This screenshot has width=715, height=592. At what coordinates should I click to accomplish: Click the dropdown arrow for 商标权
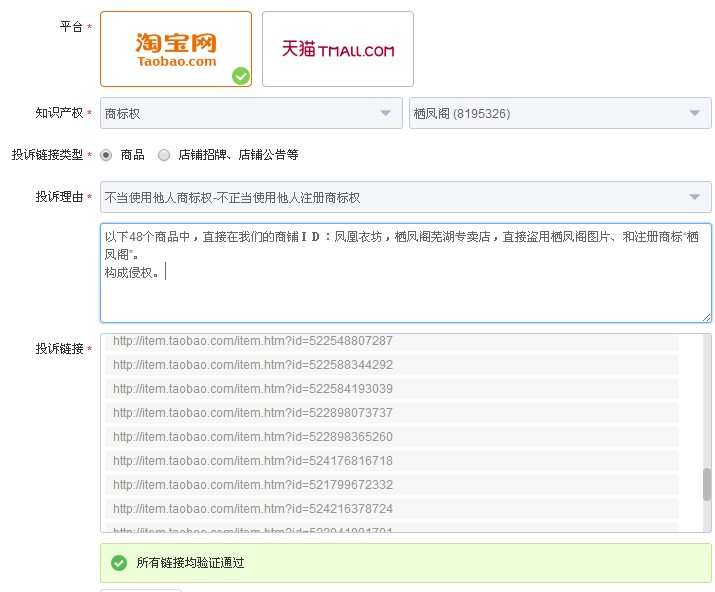coord(386,113)
